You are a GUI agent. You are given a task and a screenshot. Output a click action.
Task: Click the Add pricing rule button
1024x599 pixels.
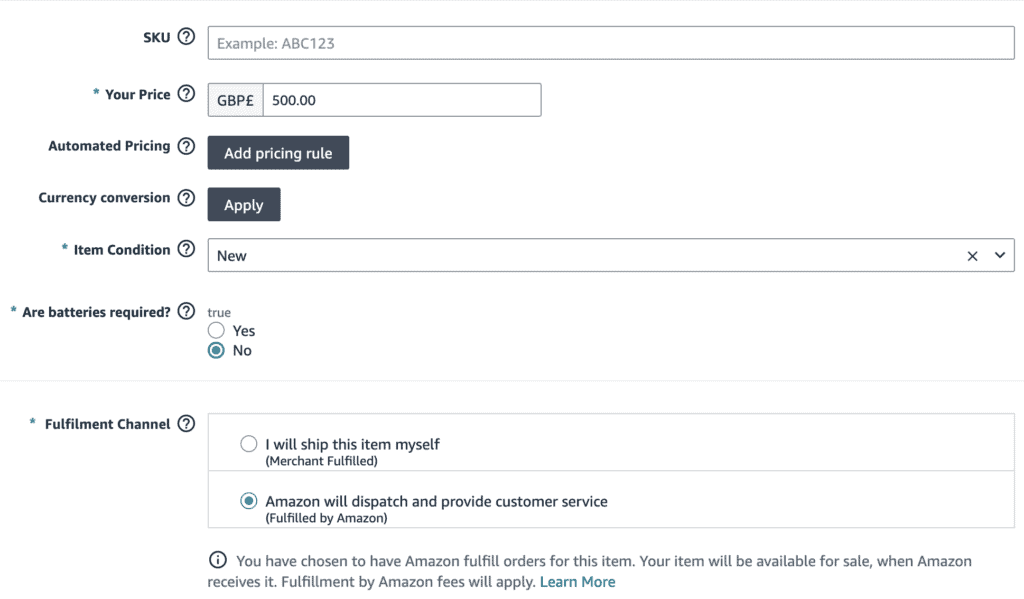[x=278, y=153]
